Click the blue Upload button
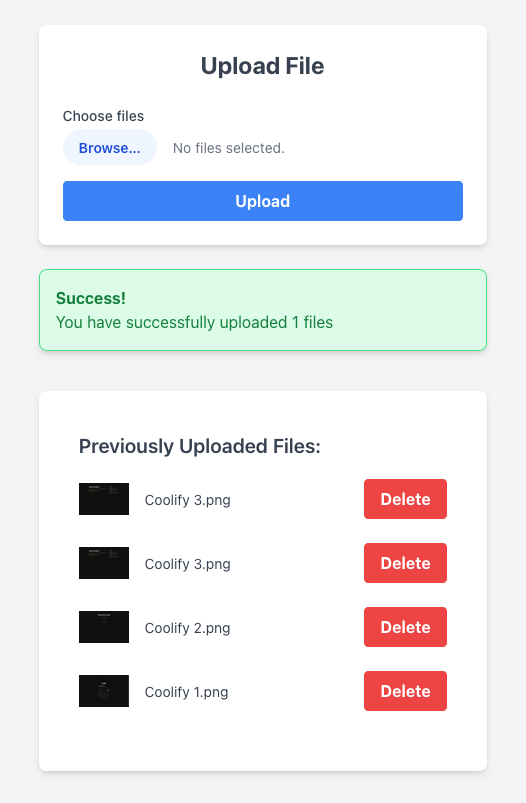 [263, 201]
